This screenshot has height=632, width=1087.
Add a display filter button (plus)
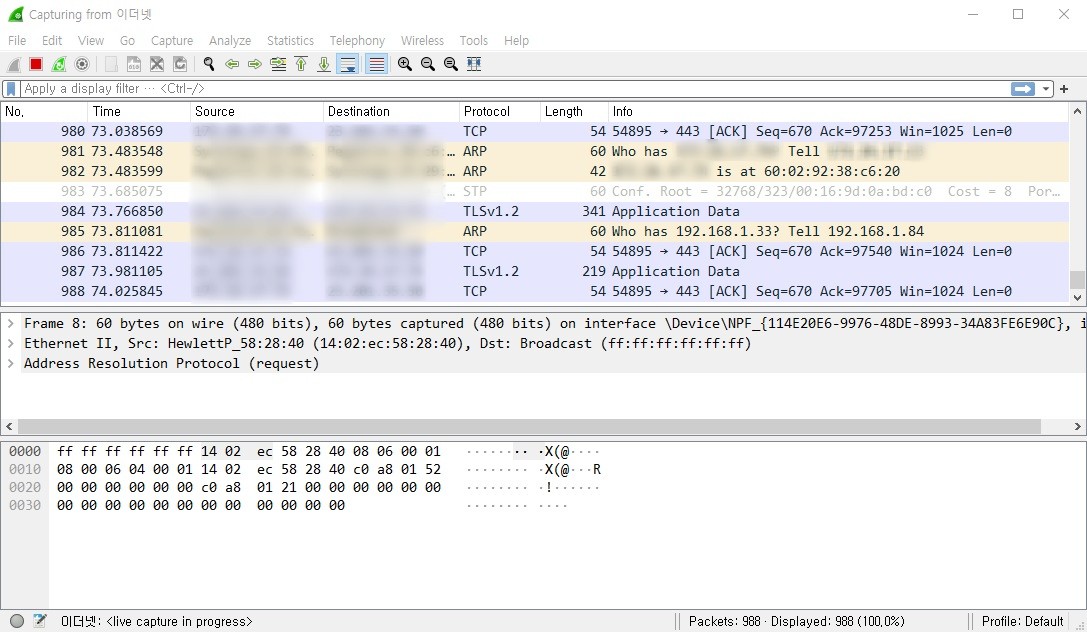click(x=1064, y=89)
